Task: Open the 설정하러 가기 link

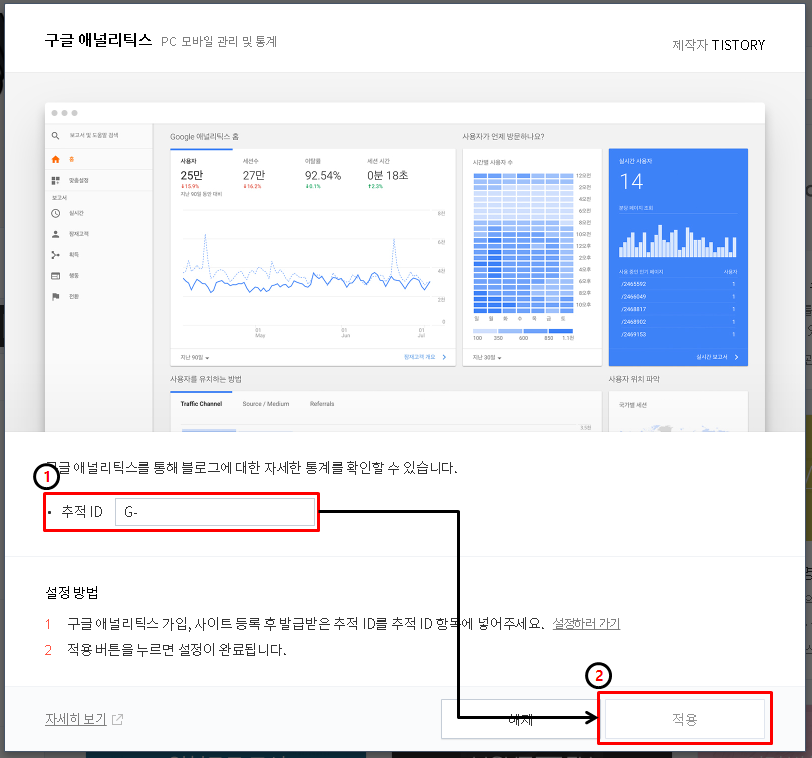Action: point(586,623)
